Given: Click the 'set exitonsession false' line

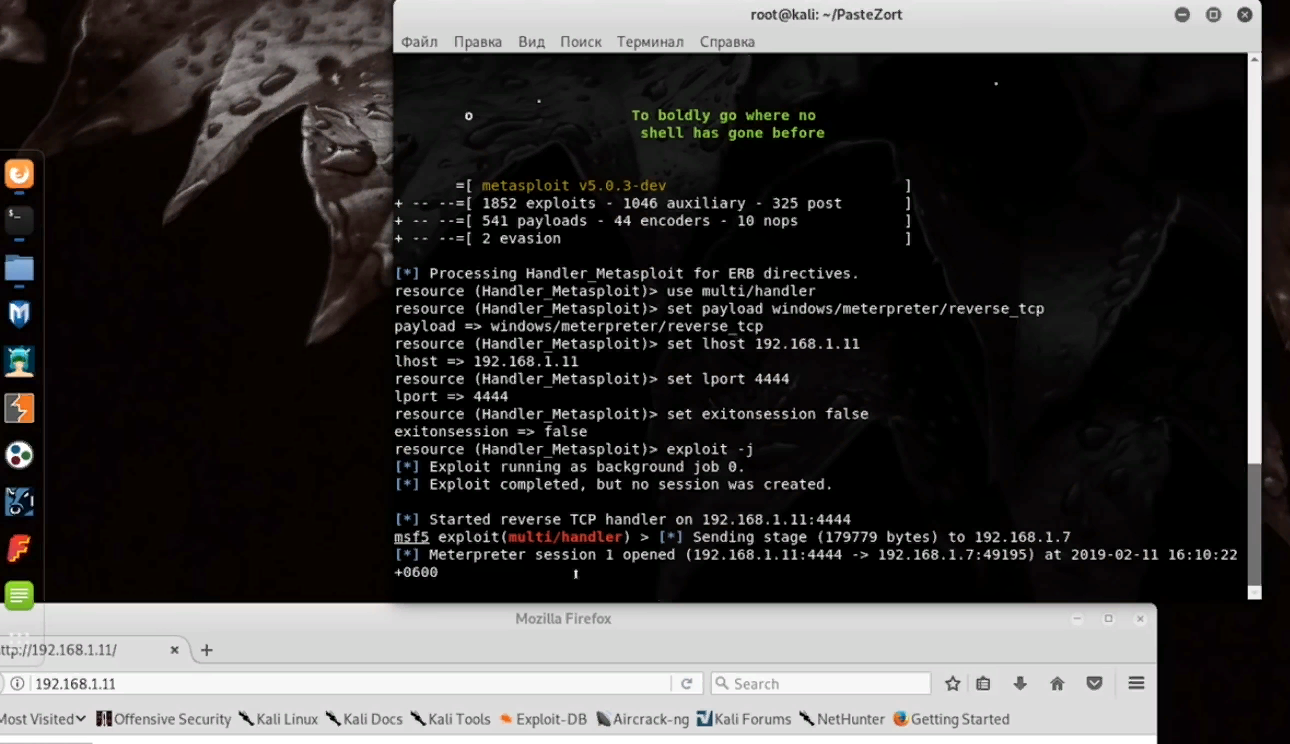Looking at the screenshot, I should pos(631,414).
